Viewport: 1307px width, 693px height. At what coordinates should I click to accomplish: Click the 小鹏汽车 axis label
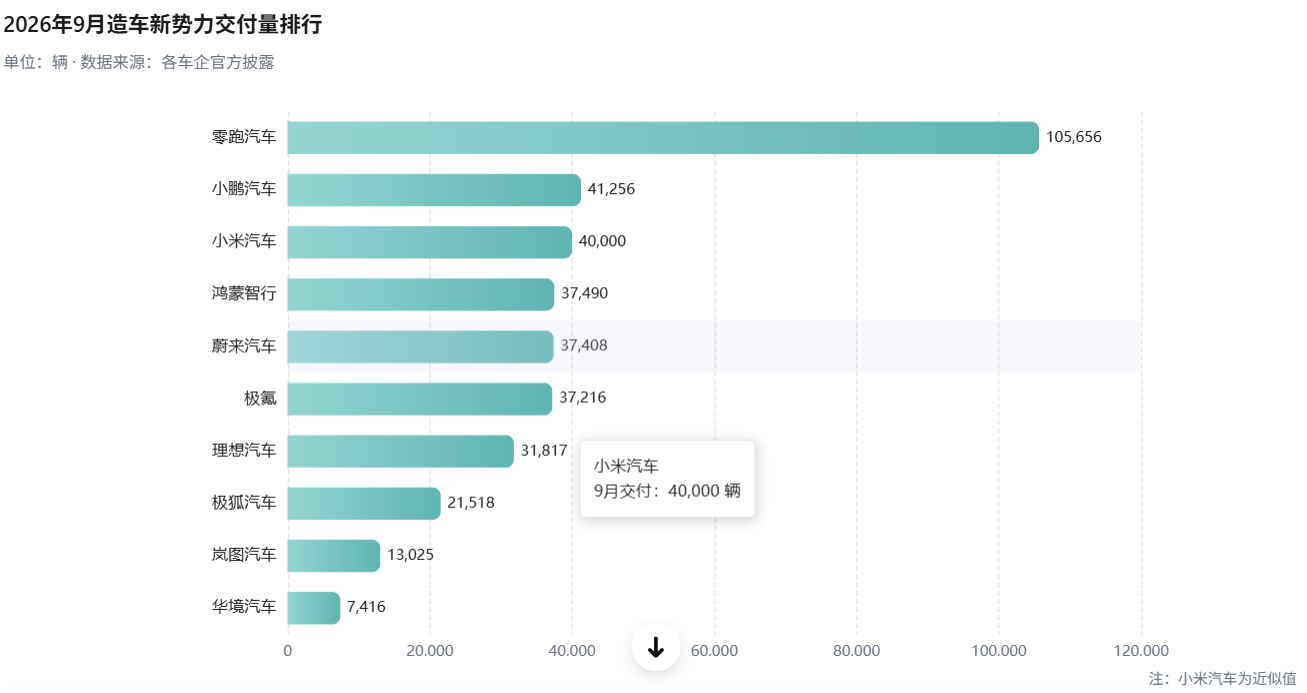point(244,189)
